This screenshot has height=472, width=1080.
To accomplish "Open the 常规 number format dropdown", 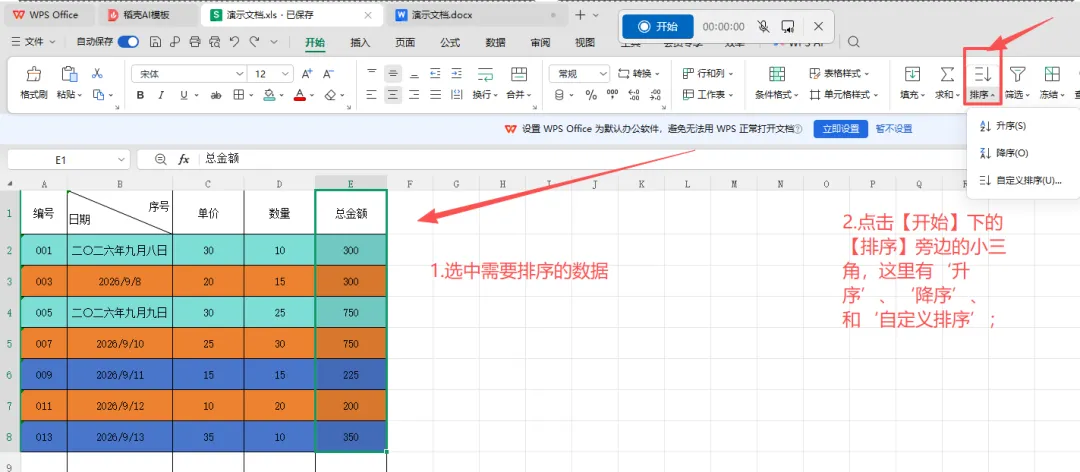I will click(x=579, y=74).
